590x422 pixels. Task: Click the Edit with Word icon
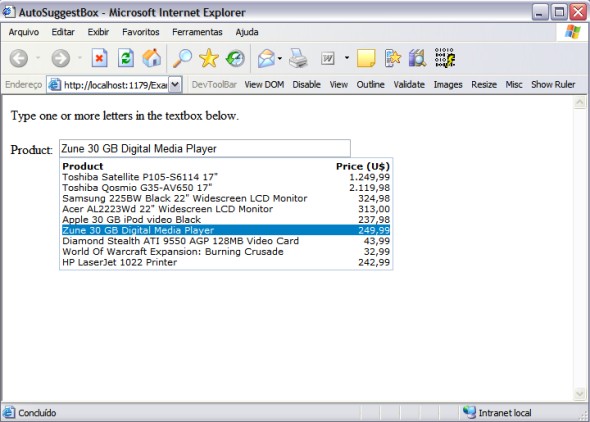click(x=328, y=58)
